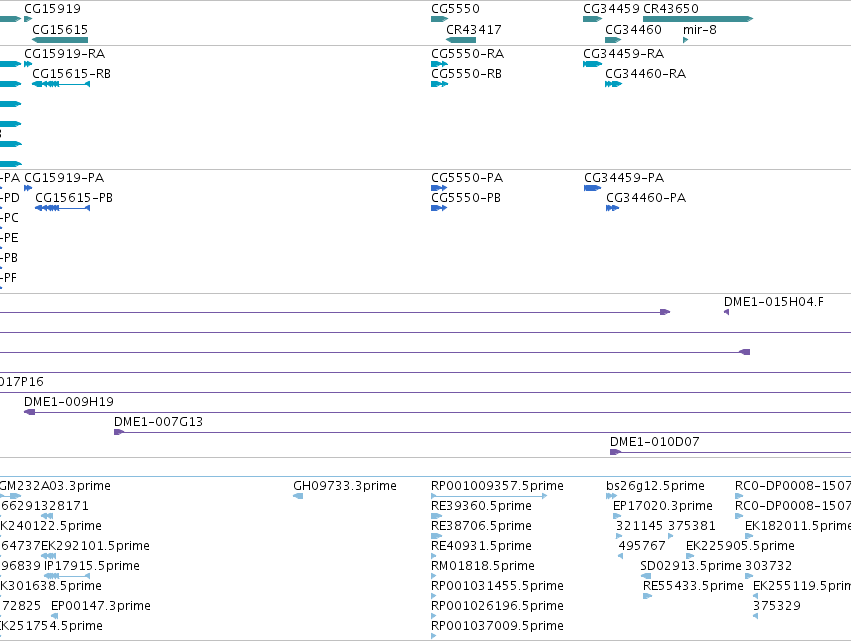Viewport: 851px width, 641px height.
Task: Click transcript CG15615-RB label
Action: (x=71, y=74)
